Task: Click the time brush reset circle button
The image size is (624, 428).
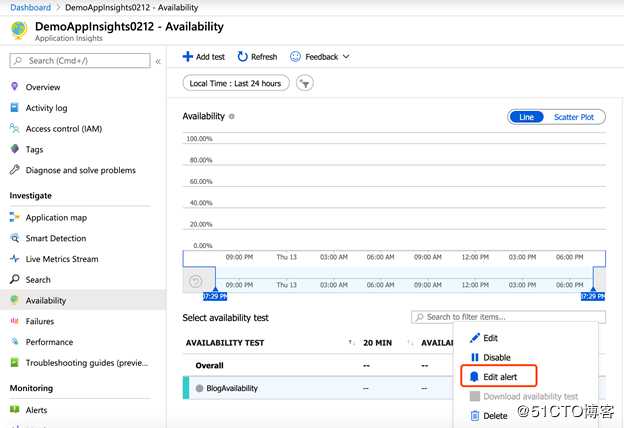Action: [195, 281]
